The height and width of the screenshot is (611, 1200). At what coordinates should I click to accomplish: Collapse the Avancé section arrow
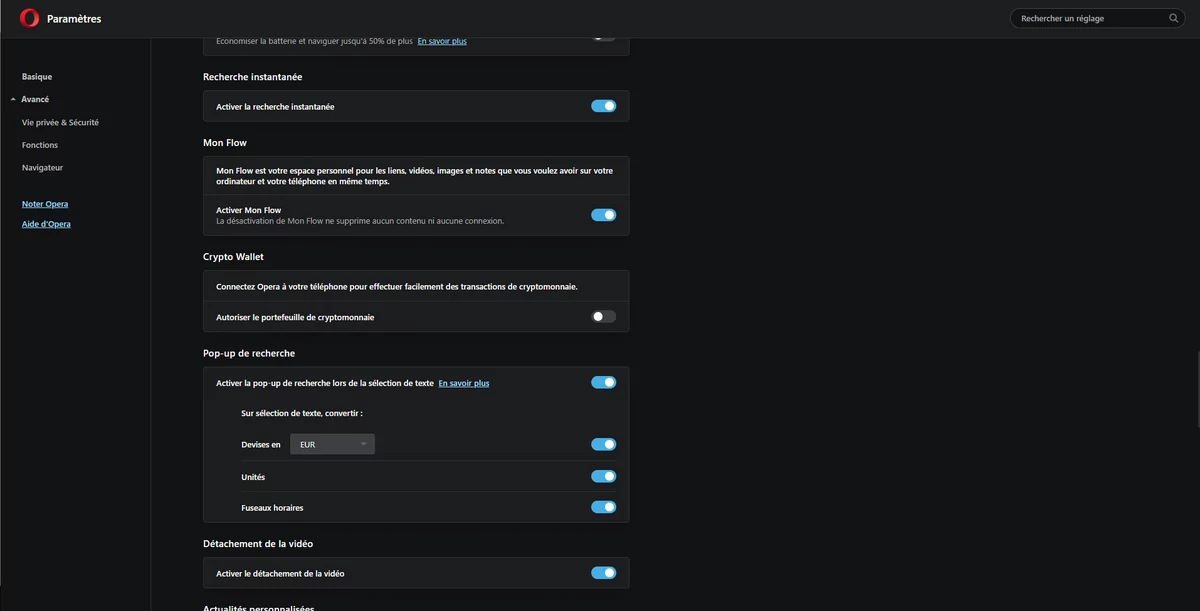(x=13, y=100)
